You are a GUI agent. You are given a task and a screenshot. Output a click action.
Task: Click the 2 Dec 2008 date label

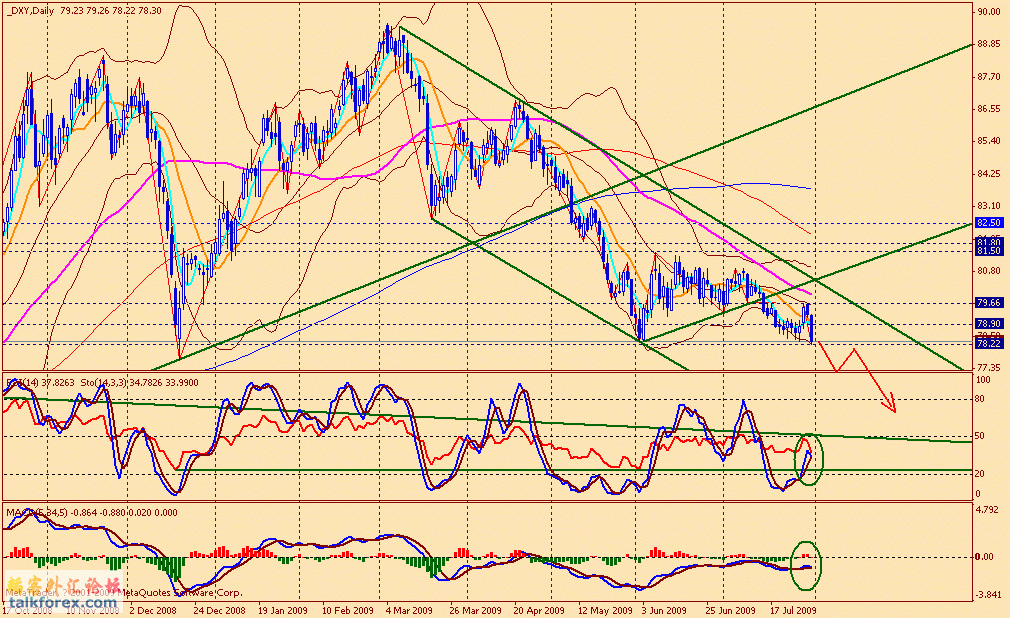153,610
